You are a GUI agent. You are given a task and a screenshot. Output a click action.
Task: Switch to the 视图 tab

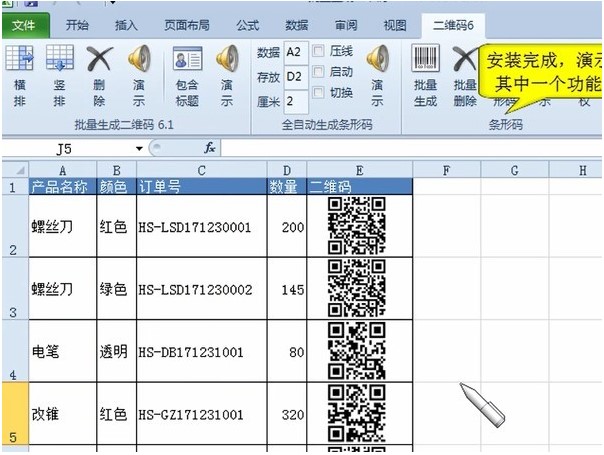[395, 25]
